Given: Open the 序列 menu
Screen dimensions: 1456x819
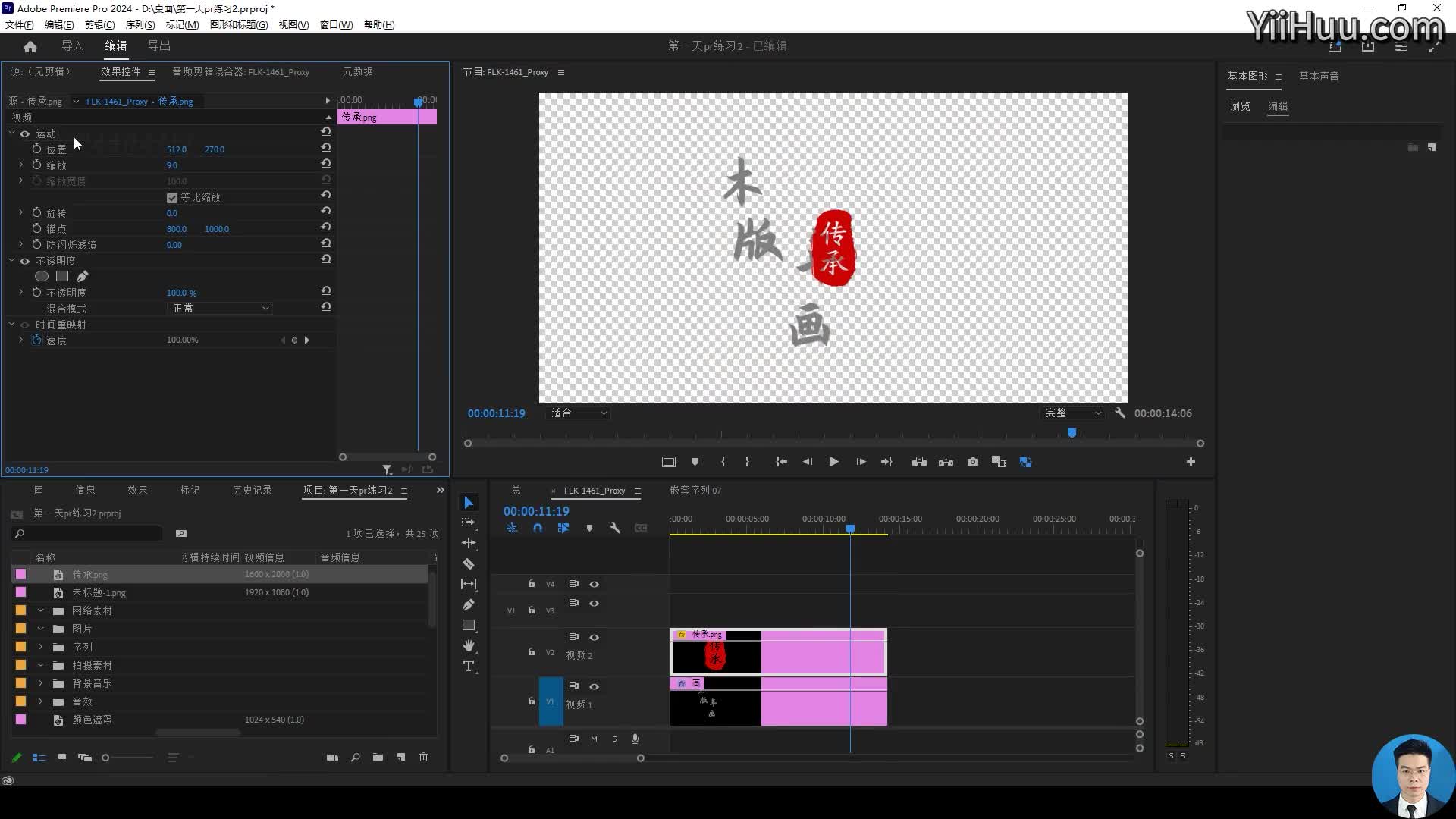Looking at the screenshot, I should click(140, 24).
